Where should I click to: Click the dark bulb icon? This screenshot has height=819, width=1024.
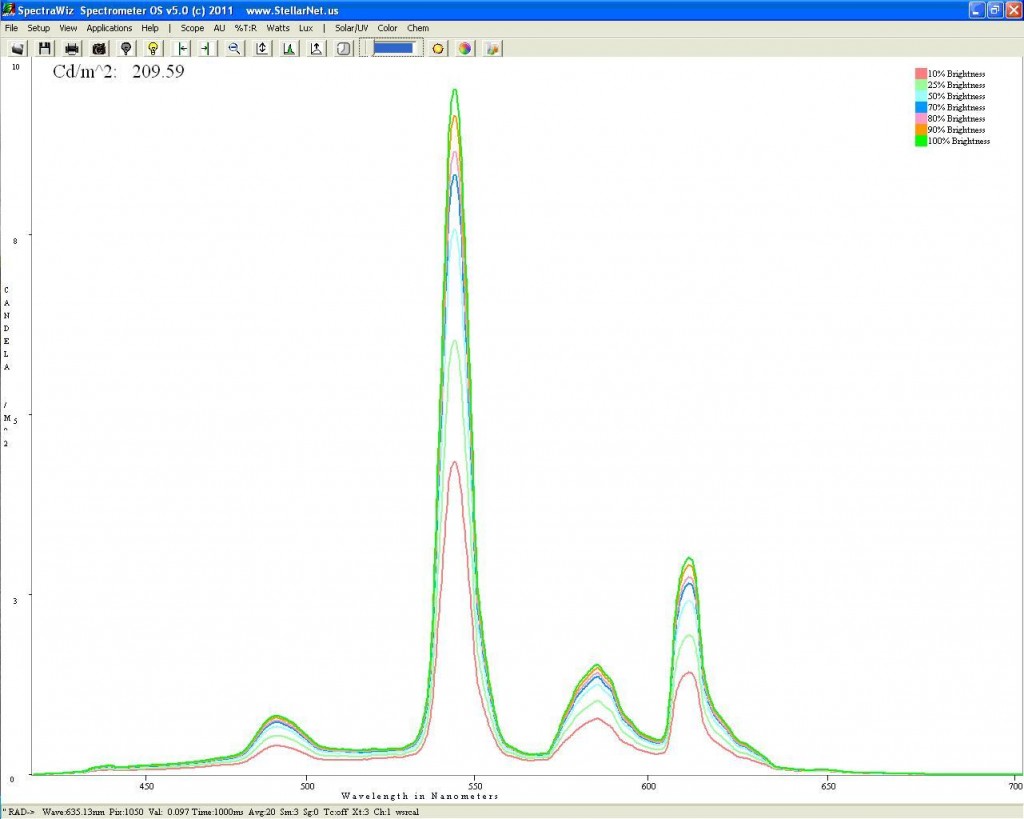pyautogui.click(x=126, y=48)
